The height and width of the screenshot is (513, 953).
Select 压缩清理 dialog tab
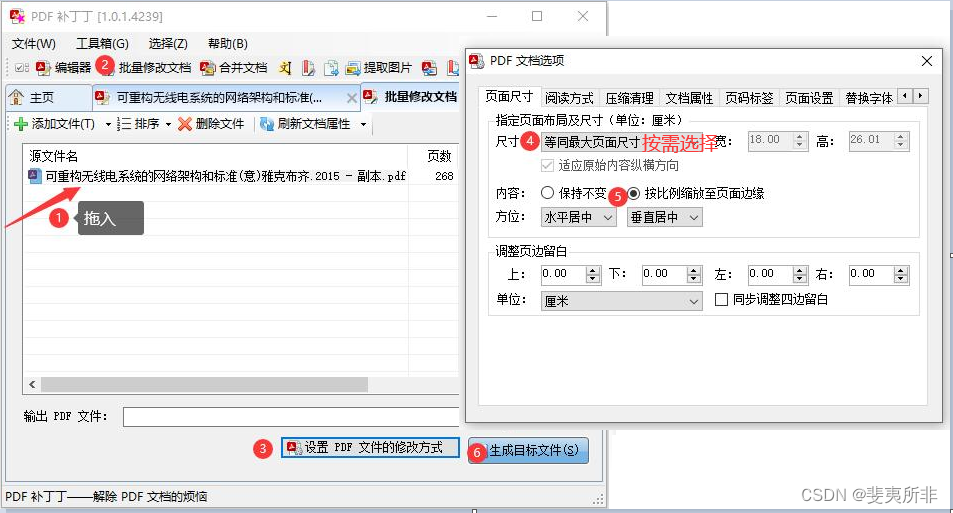click(630, 98)
